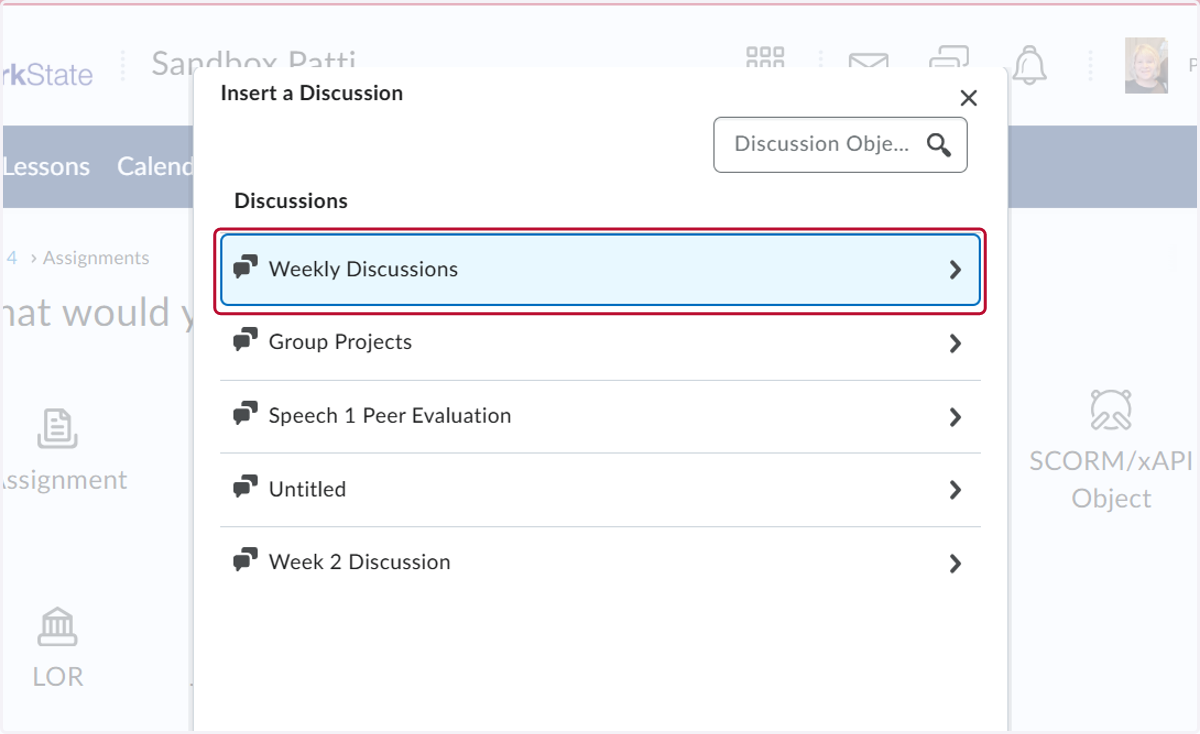1200x734 pixels.
Task: Select the Week 2 Discussion forum
Action: (600, 563)
